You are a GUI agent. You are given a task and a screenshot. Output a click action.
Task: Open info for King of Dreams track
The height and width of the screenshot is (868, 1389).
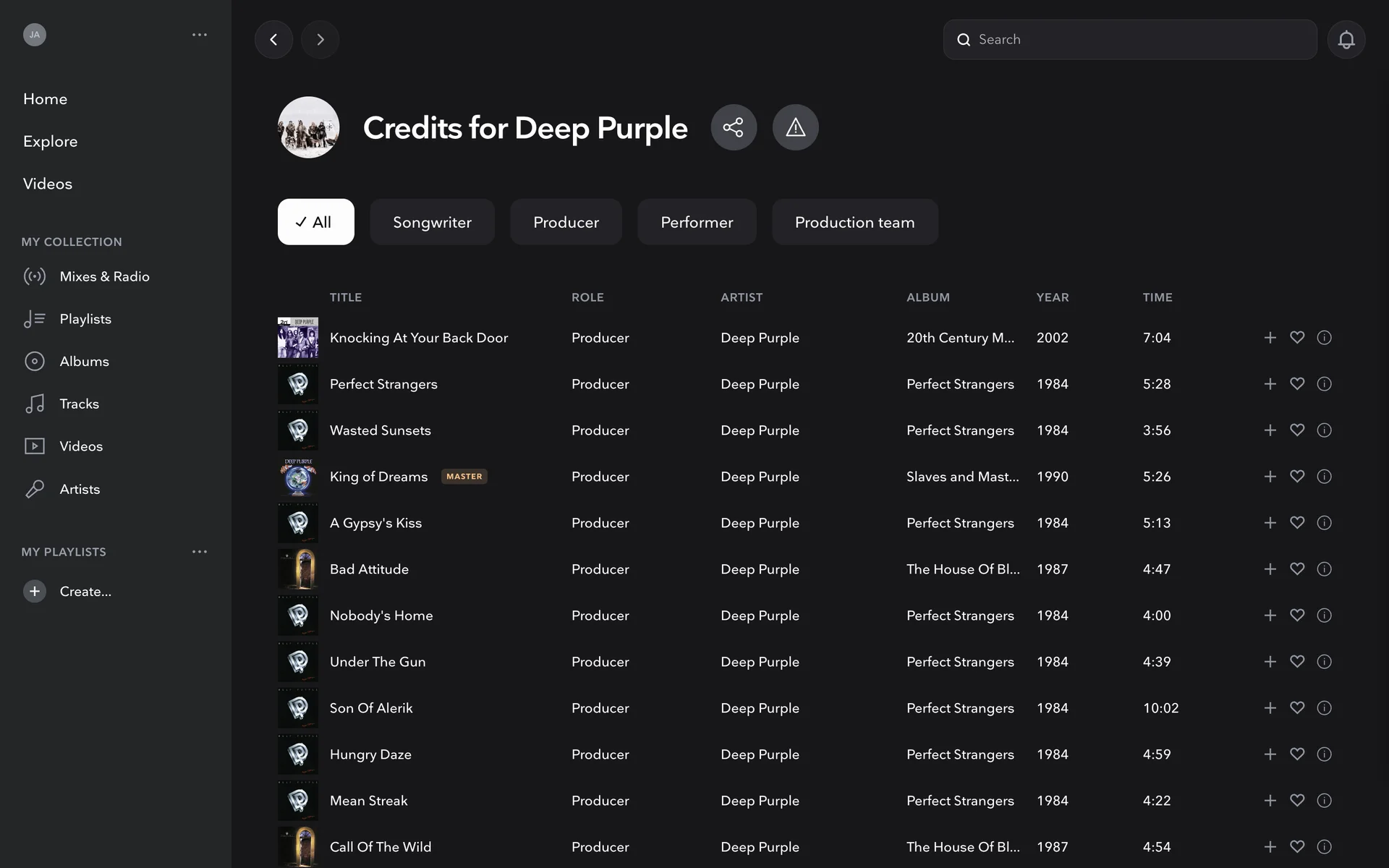1324,477
